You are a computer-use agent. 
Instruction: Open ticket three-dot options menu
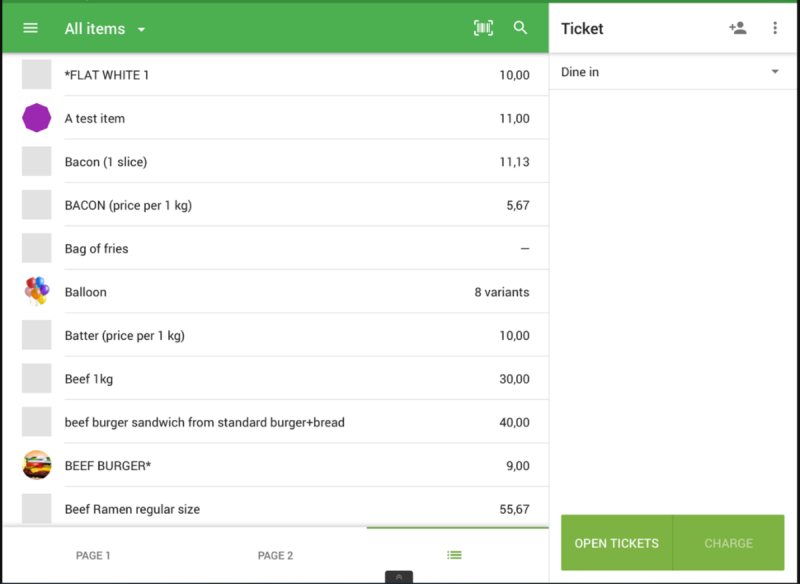(775, 28)
